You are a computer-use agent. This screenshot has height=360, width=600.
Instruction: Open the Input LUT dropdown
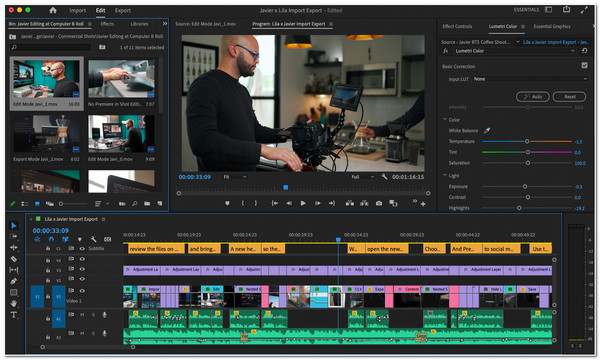[x=530, y=79]
